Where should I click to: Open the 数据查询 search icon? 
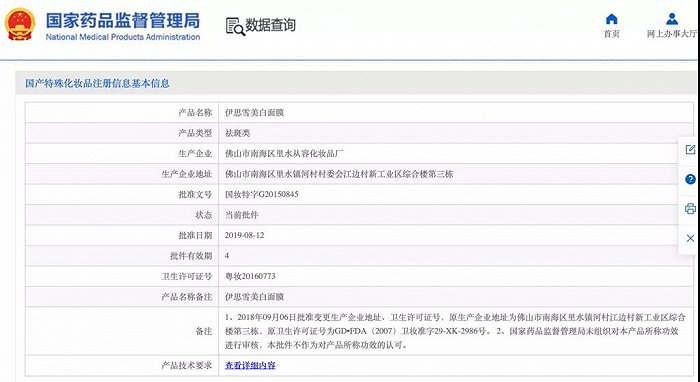[235, 26]
